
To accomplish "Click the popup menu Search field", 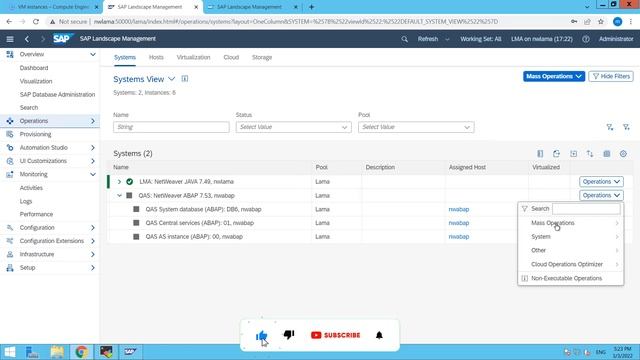I will tap(586, 209).
